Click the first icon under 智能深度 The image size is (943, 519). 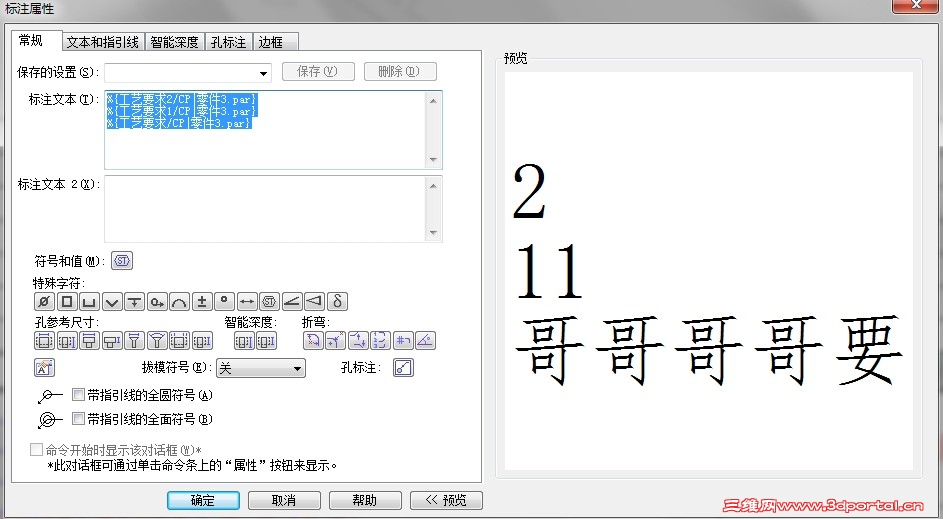pyautogui.click(x=244, y=341)
